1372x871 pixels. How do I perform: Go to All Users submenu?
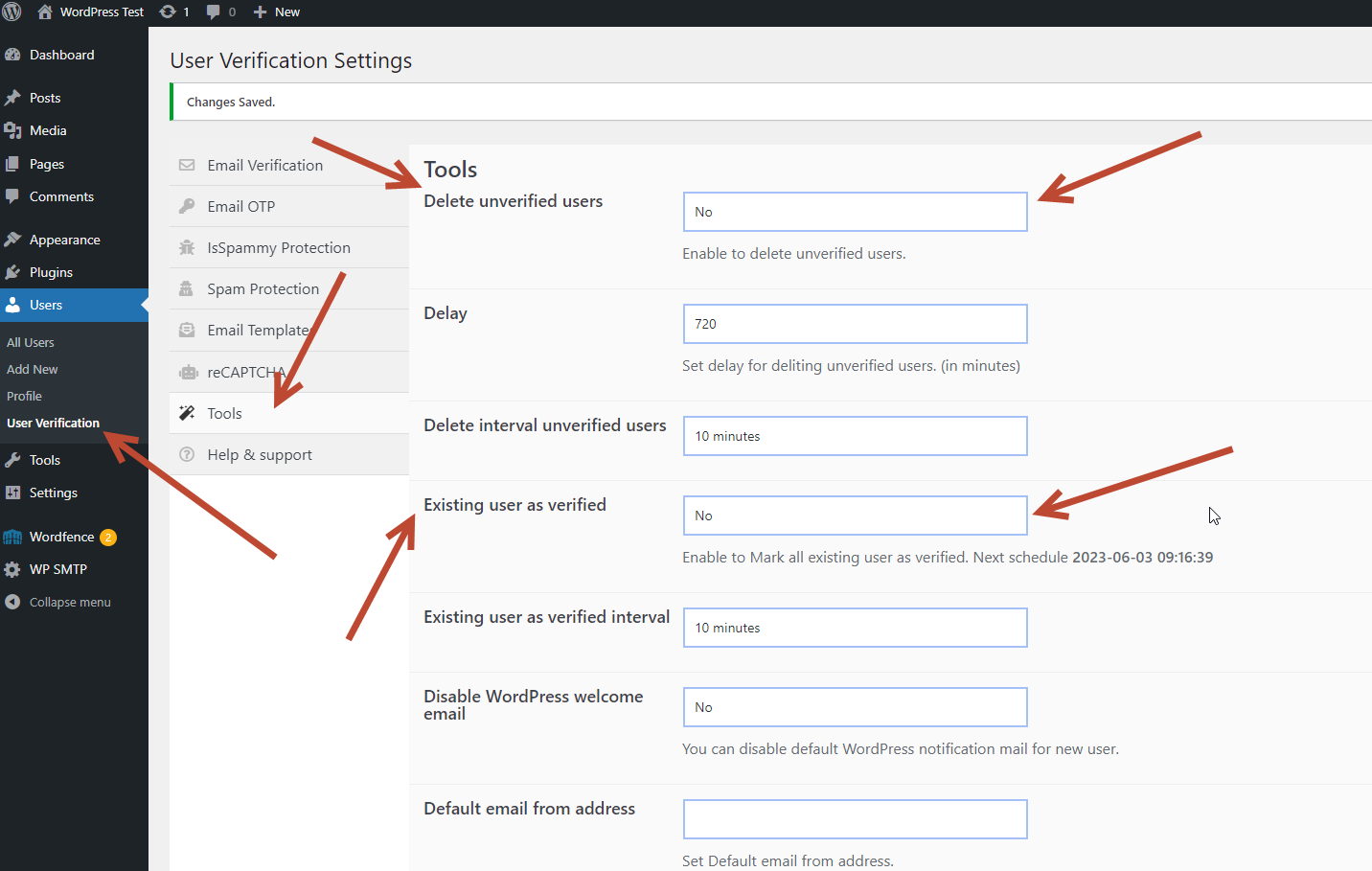pyautogui.click(x=31, y=342)
